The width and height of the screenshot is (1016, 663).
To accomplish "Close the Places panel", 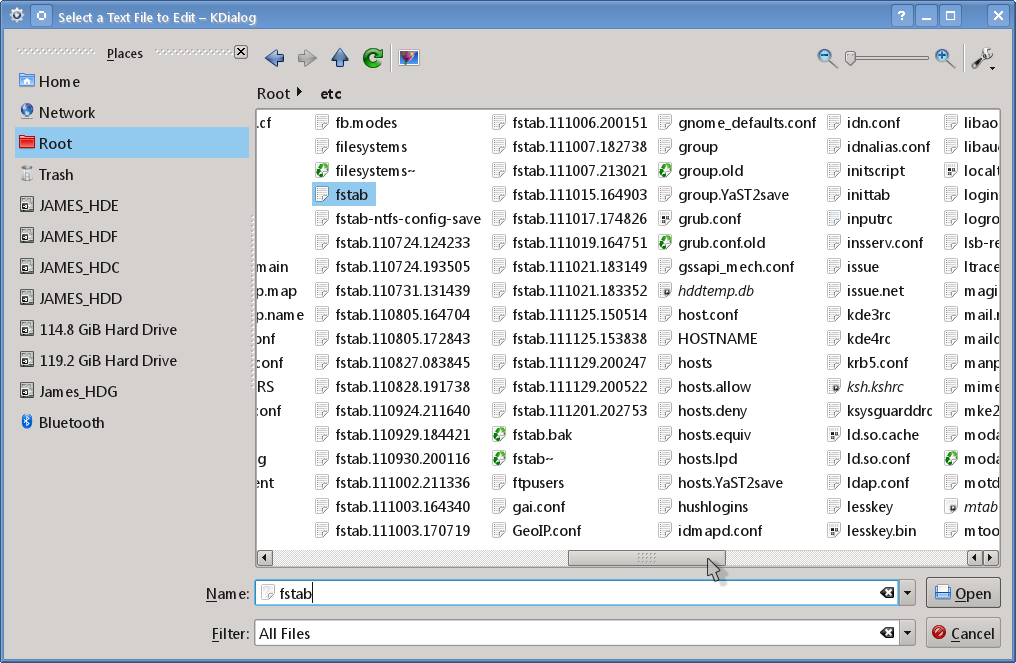I will pyautogui.click(x=240, y=52).
